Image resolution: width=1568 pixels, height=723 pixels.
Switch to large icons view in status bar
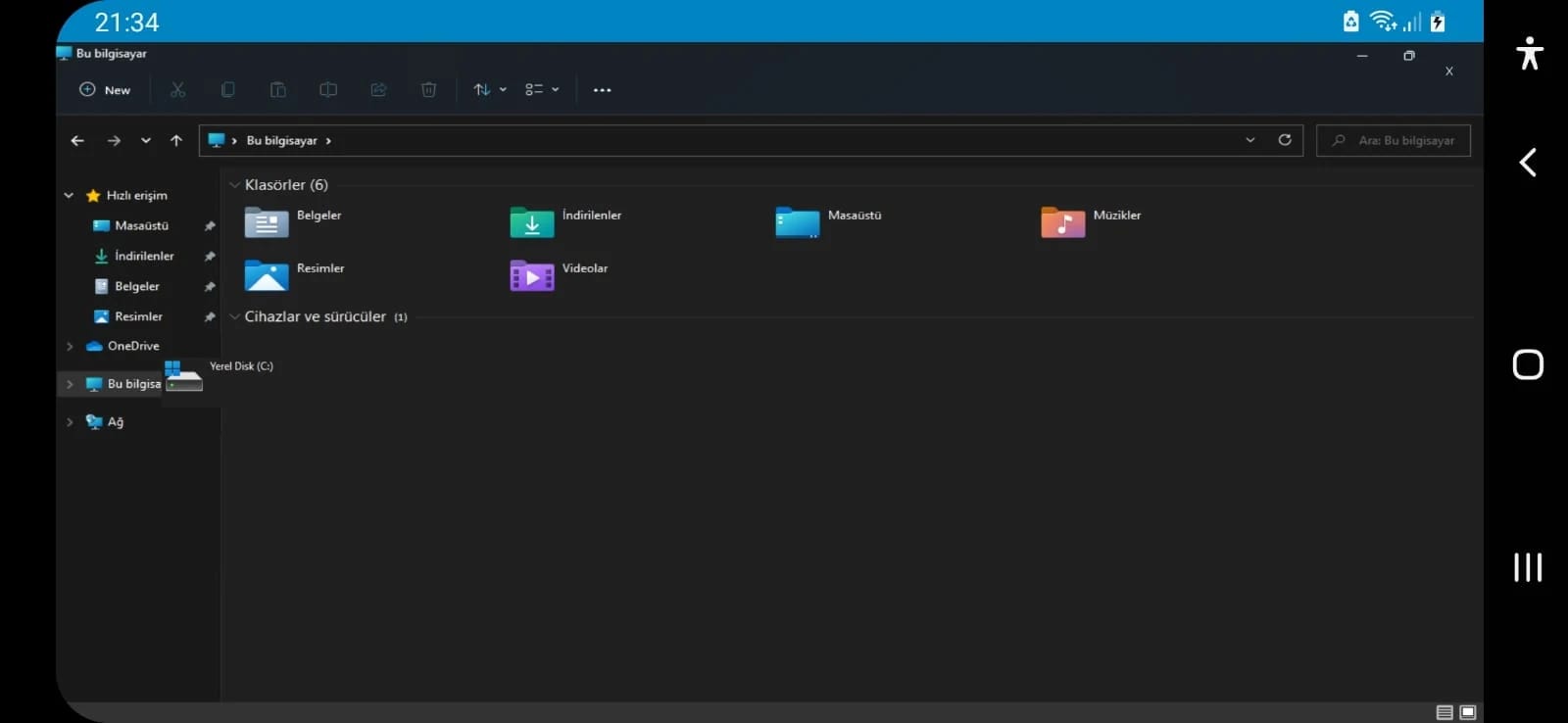coord(1468,712)
